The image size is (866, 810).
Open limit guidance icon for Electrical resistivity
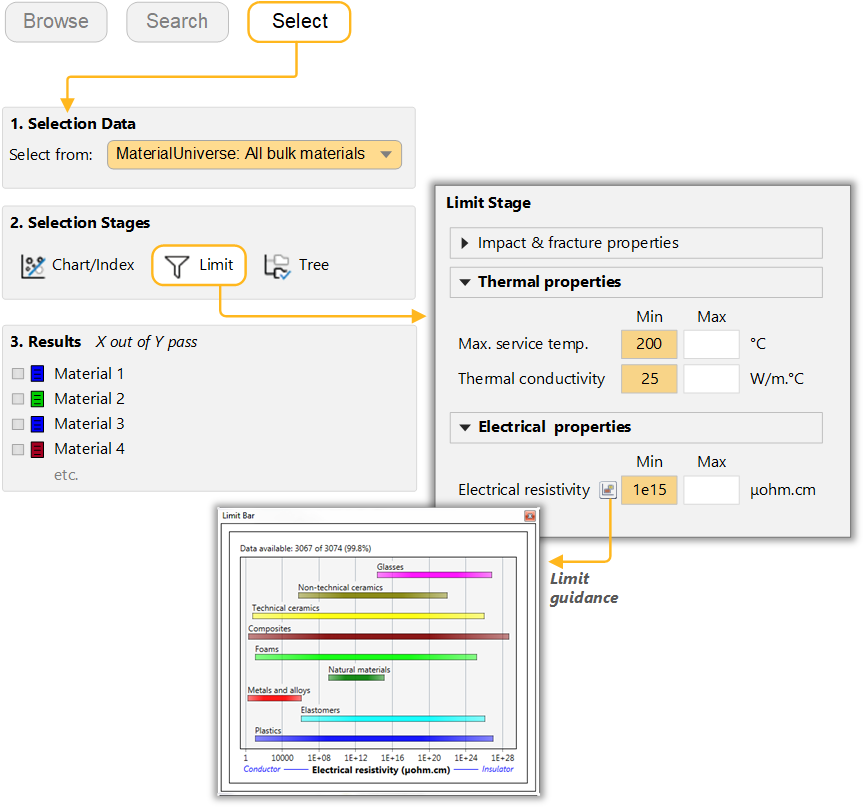point(607,490)
